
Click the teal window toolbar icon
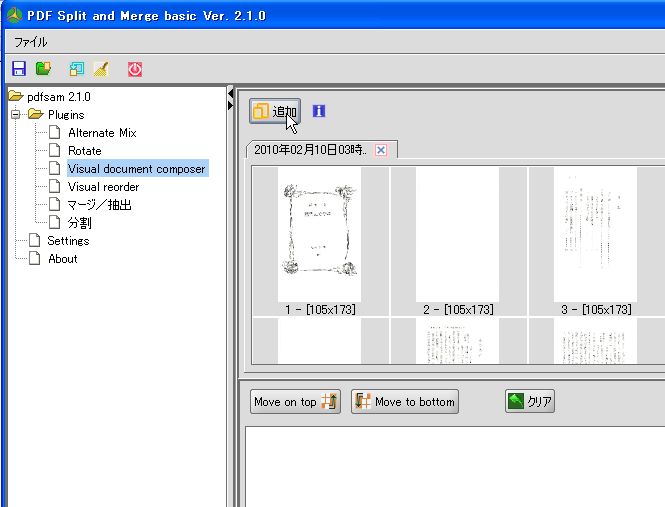[77, 69]
